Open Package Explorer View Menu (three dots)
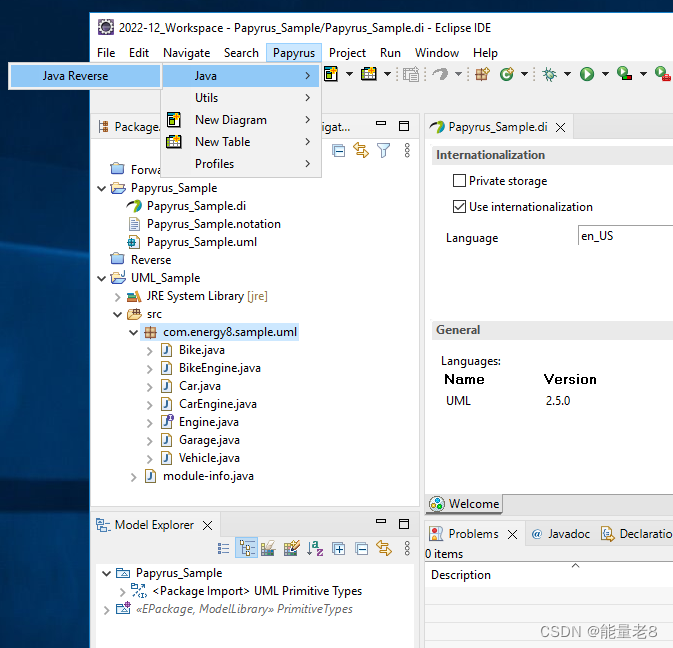 coord(407,150)
